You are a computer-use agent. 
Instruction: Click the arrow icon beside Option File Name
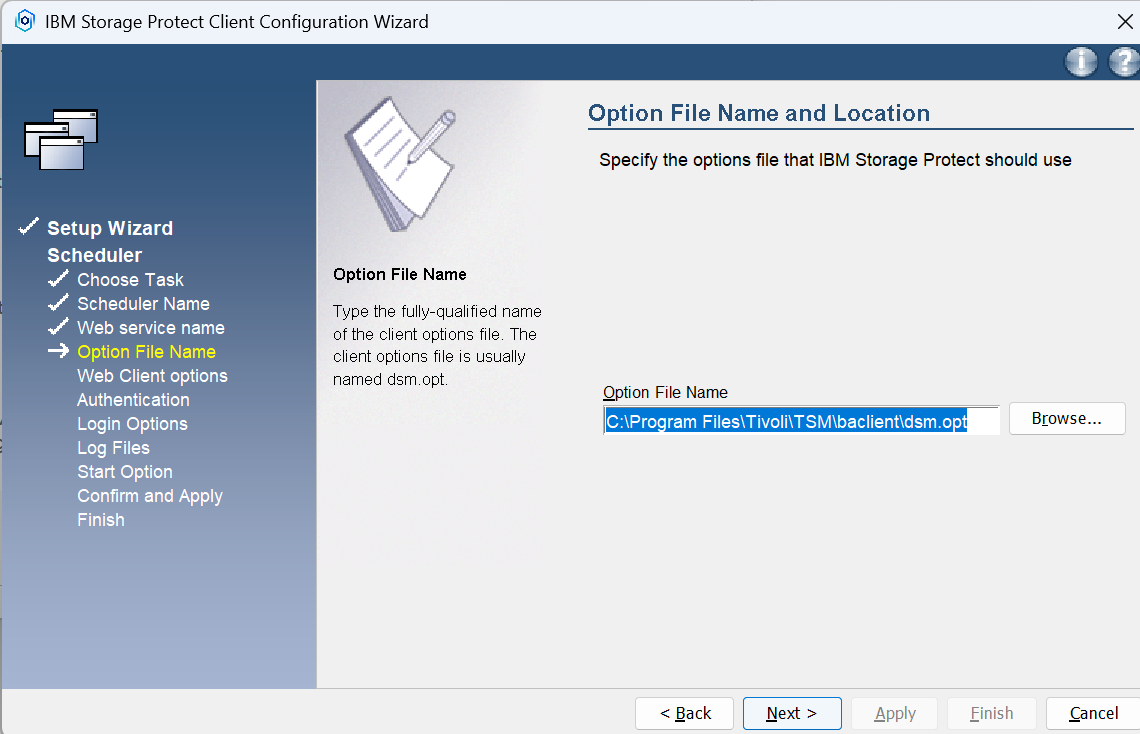click(58, 351)
